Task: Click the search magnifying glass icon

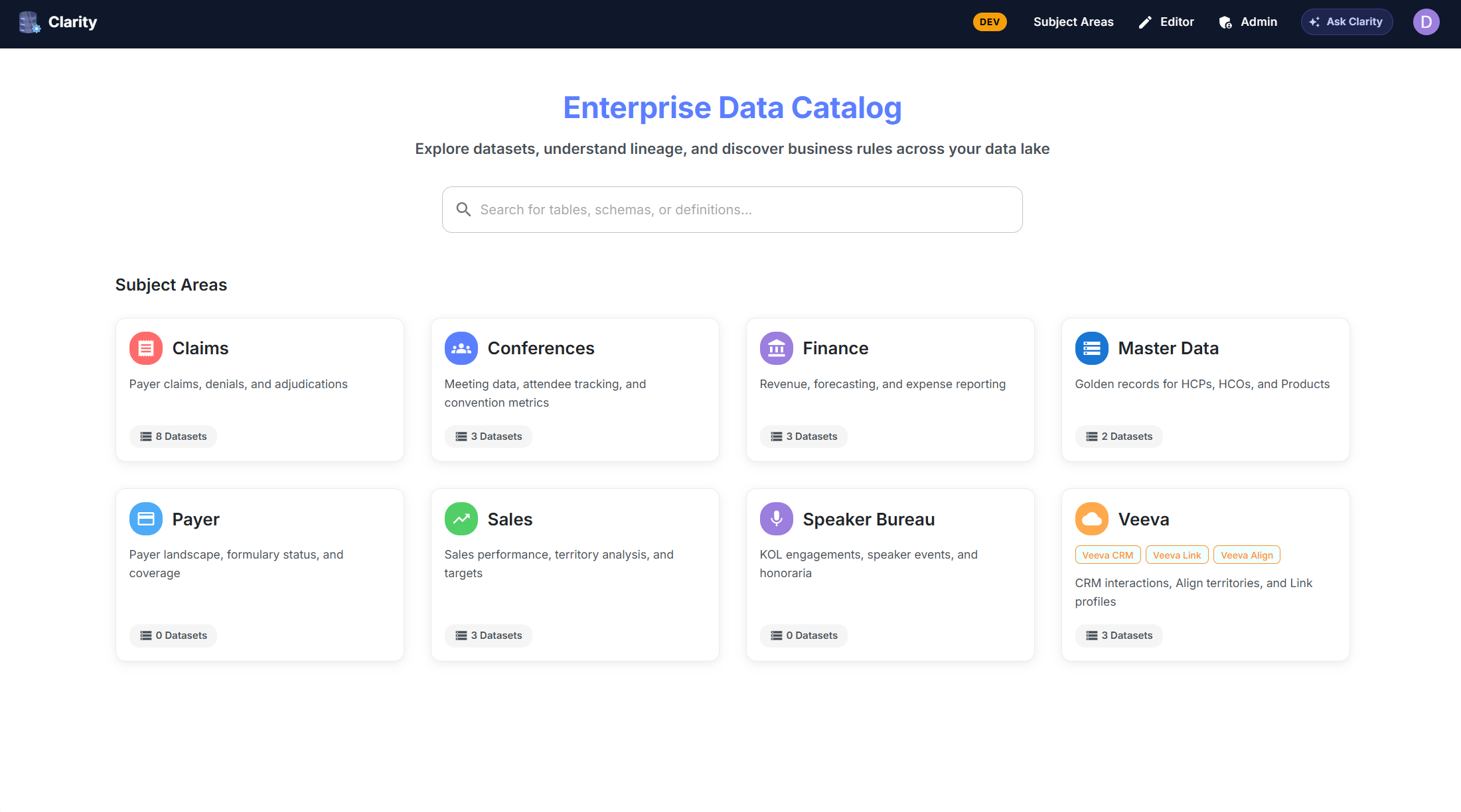Action: (463, 210)
